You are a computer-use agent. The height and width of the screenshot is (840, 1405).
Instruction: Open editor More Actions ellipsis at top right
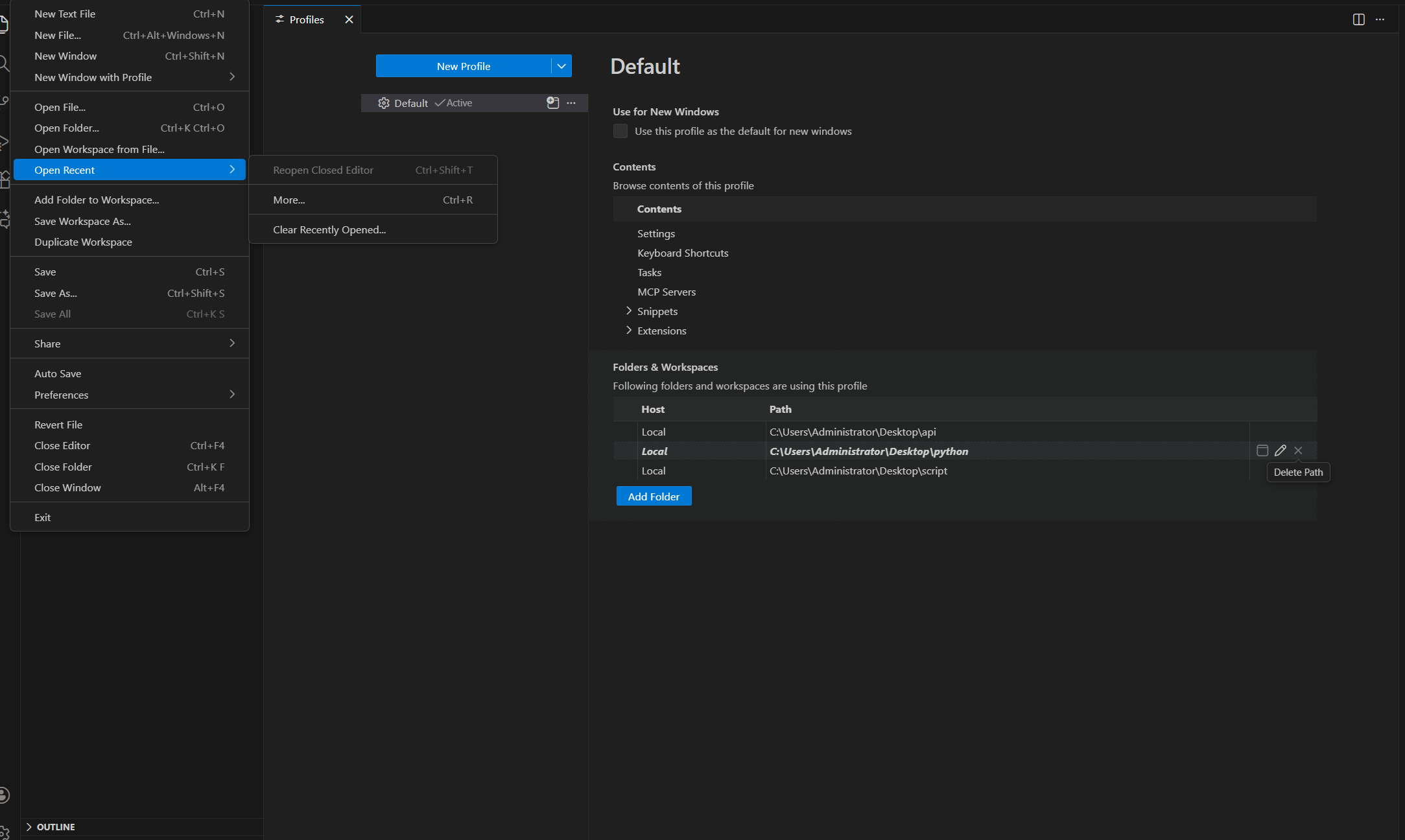coord(1380,19)
